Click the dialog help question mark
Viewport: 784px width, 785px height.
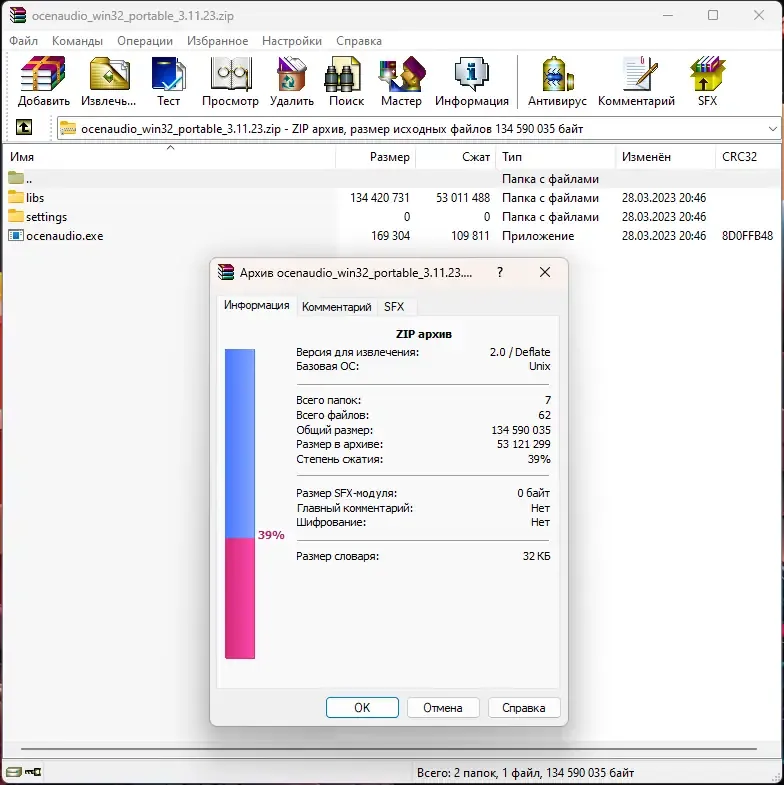click(x=500, y=272)
